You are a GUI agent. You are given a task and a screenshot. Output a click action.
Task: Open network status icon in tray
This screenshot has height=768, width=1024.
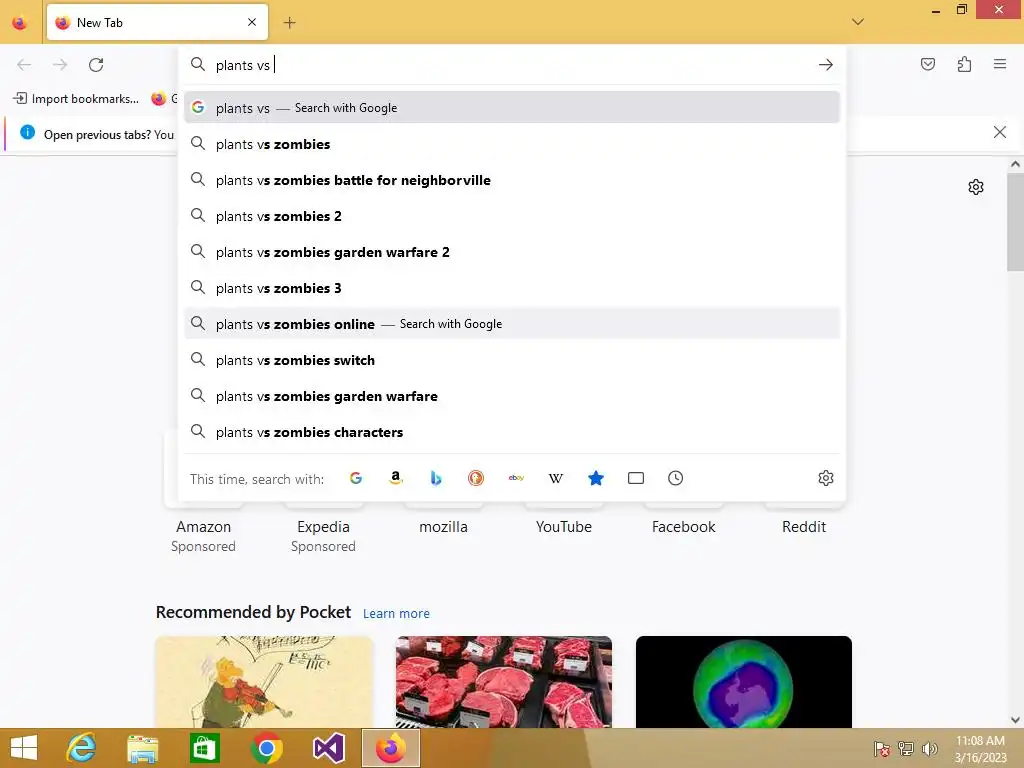[905, 749]
